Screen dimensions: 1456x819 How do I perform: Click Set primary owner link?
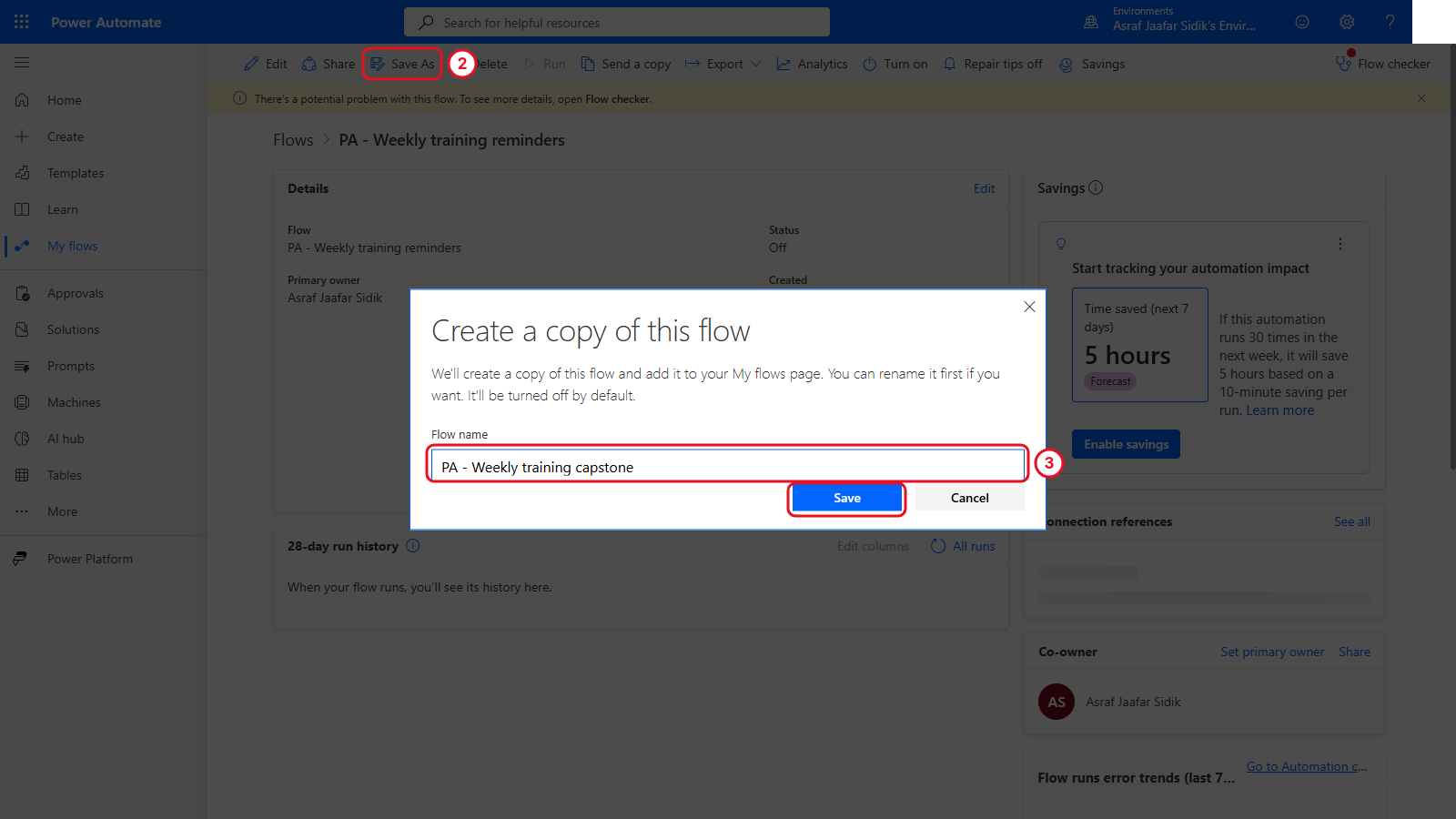(1272, 652)
